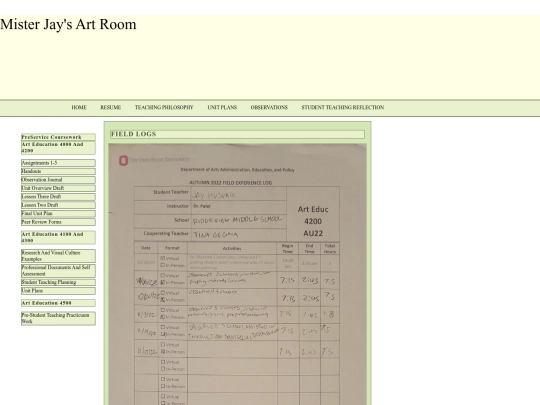540x405 pixels.
Task: Open Assignments 1-5 sidebar link
Action: coord(58,163)
